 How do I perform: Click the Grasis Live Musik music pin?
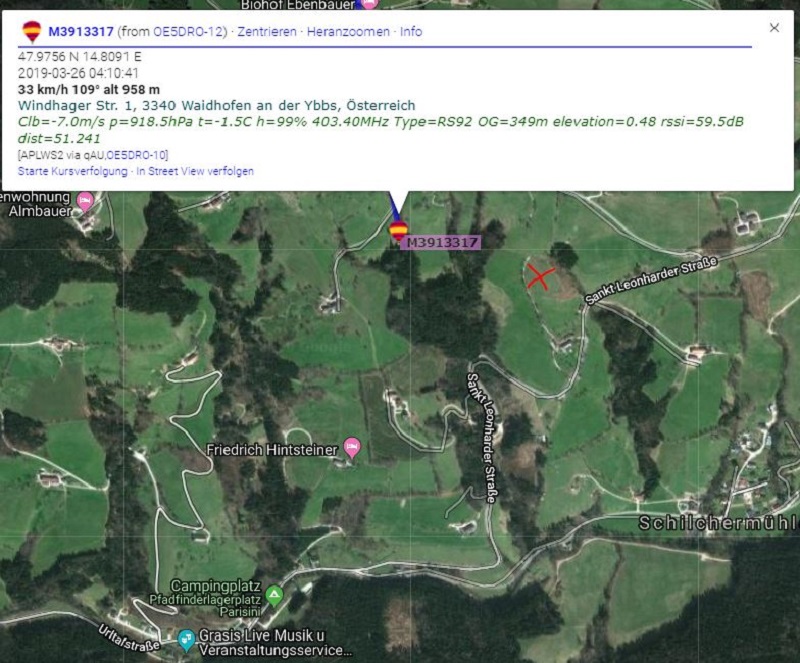(x=186, y=640)
